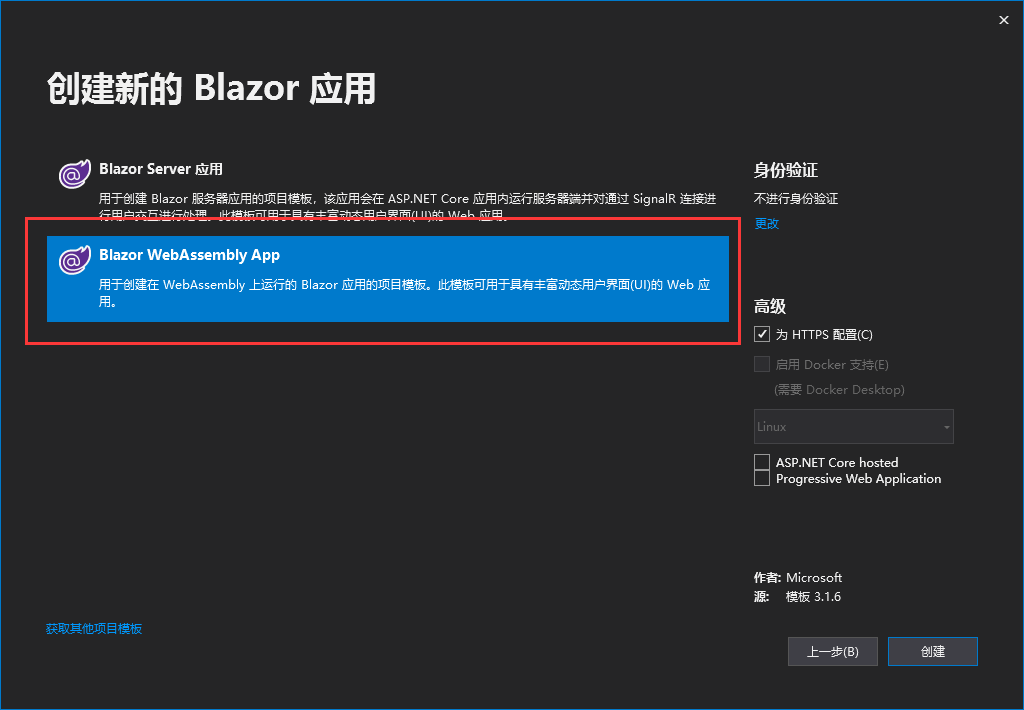The width and height of the screenshot is (1024, 710).
Task: Click the 上一步(B) button
Action: point(833,651)
